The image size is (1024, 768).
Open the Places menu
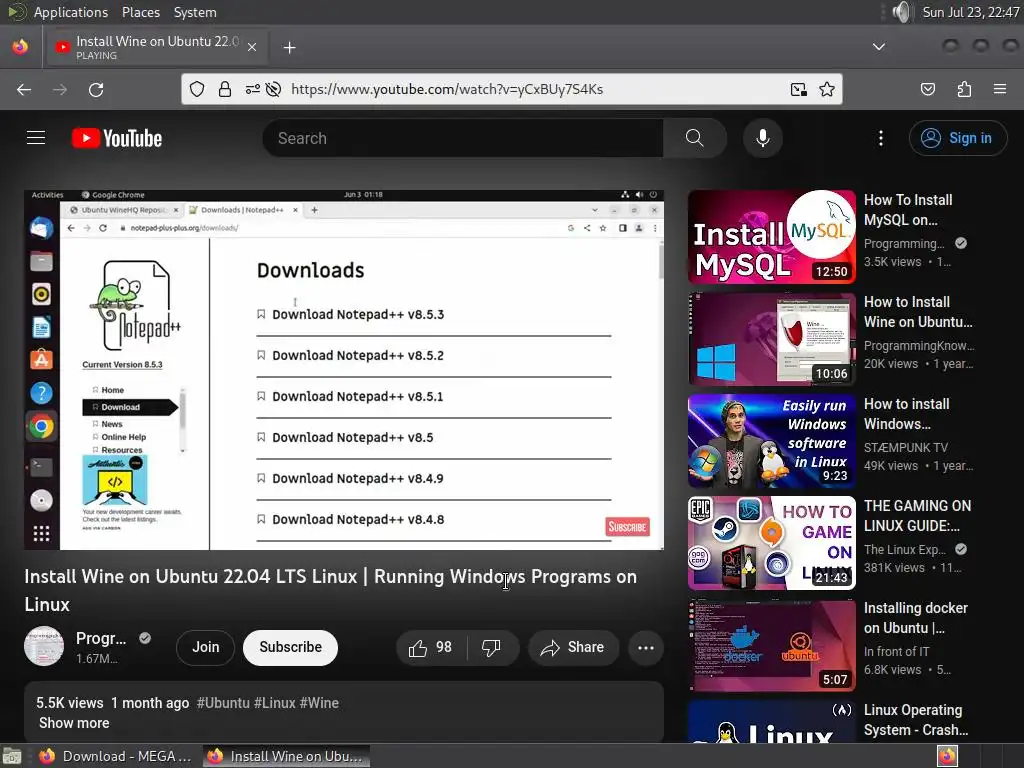tap(140, 12)
